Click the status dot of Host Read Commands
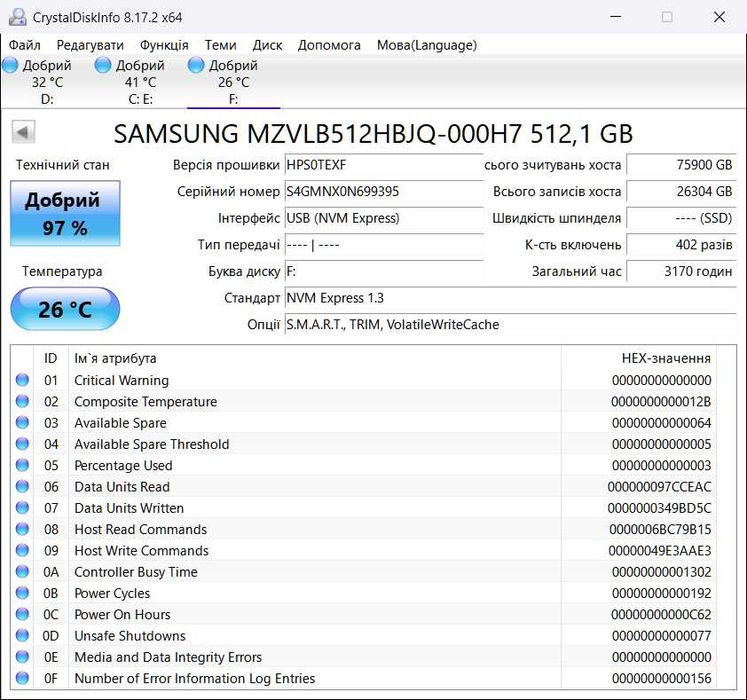The height and width of the screenshot is (700, 747). click(22, 529)
